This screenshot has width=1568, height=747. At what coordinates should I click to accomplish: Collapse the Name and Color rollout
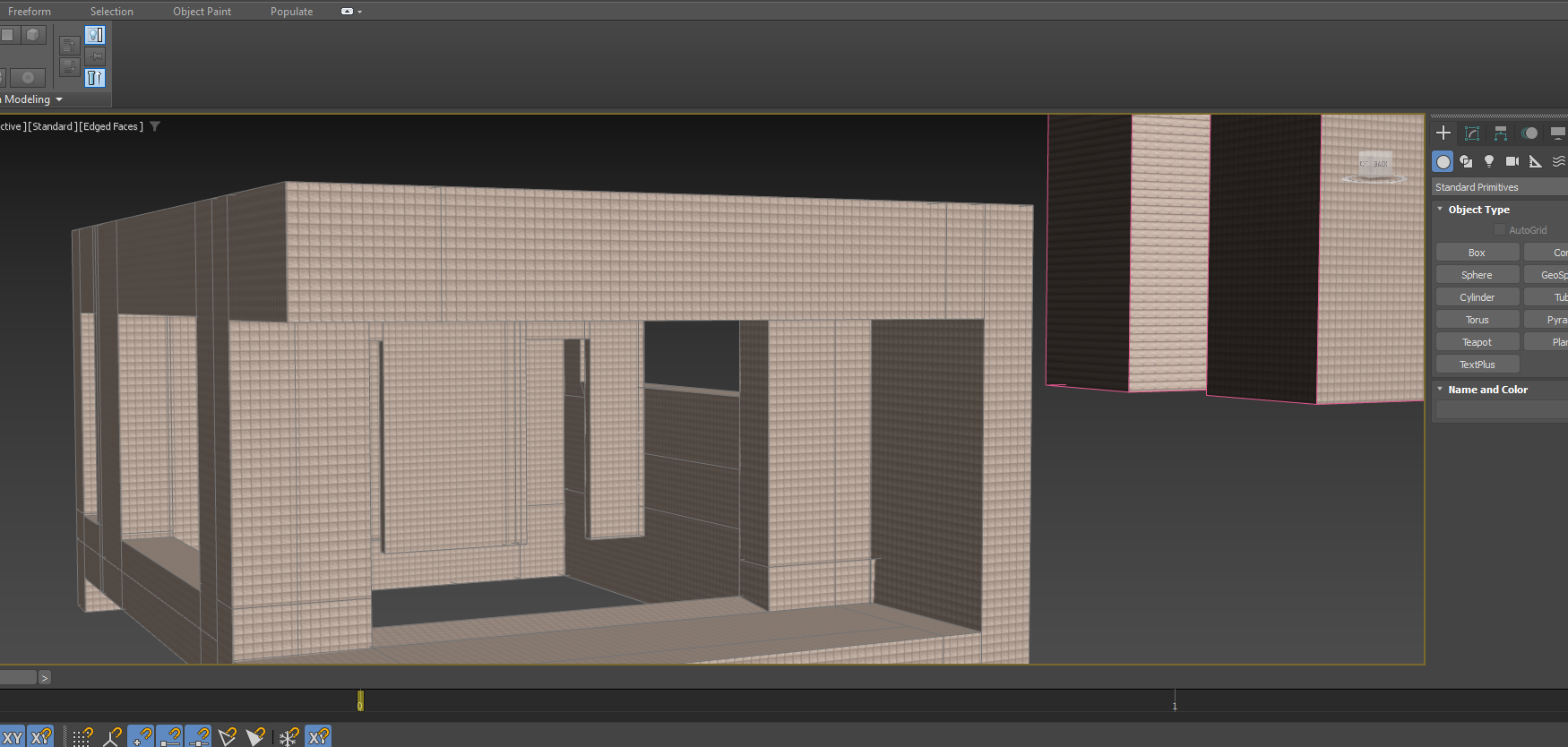coord(1440,390)
